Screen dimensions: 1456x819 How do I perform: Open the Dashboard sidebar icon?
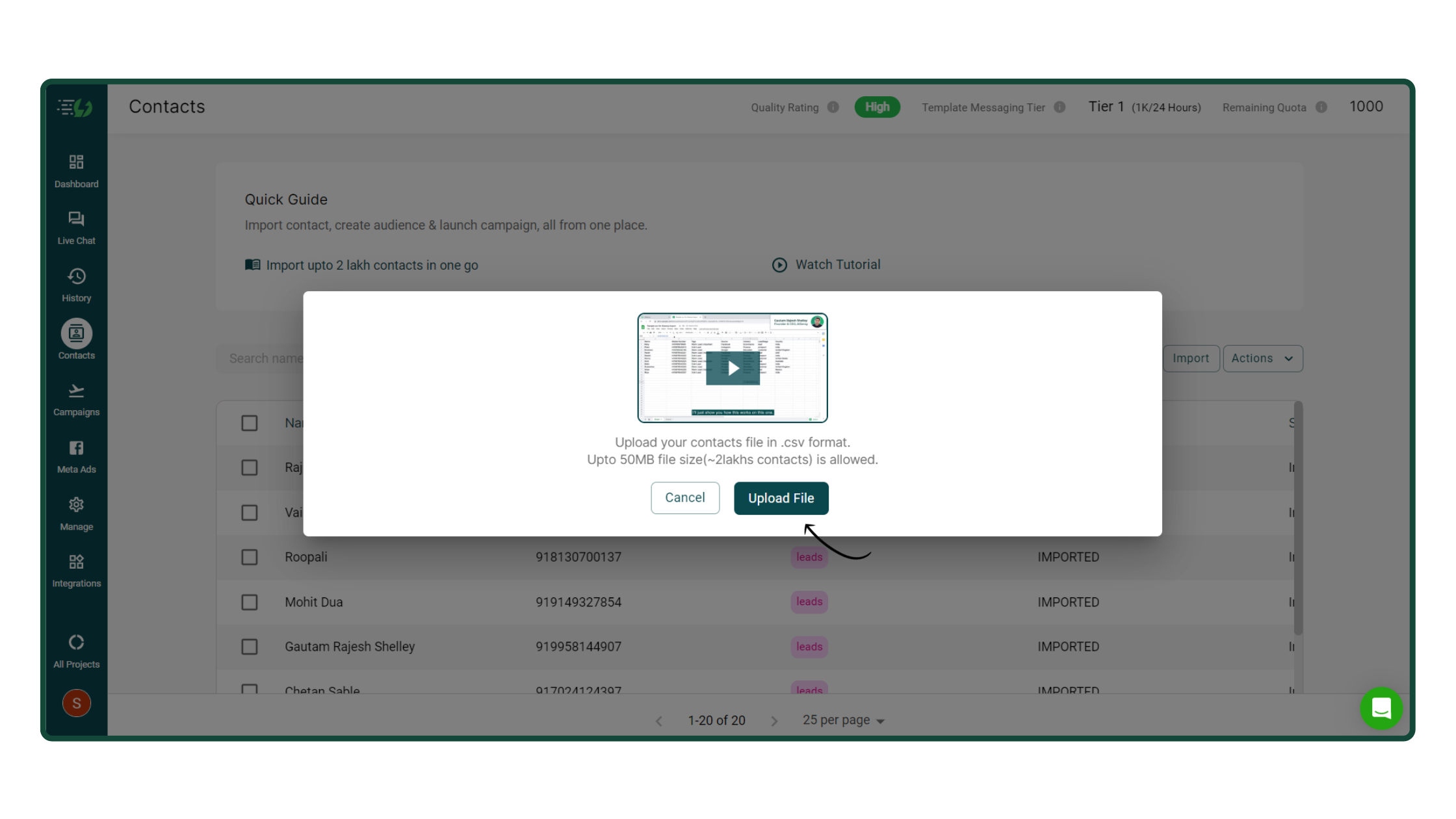76,162
